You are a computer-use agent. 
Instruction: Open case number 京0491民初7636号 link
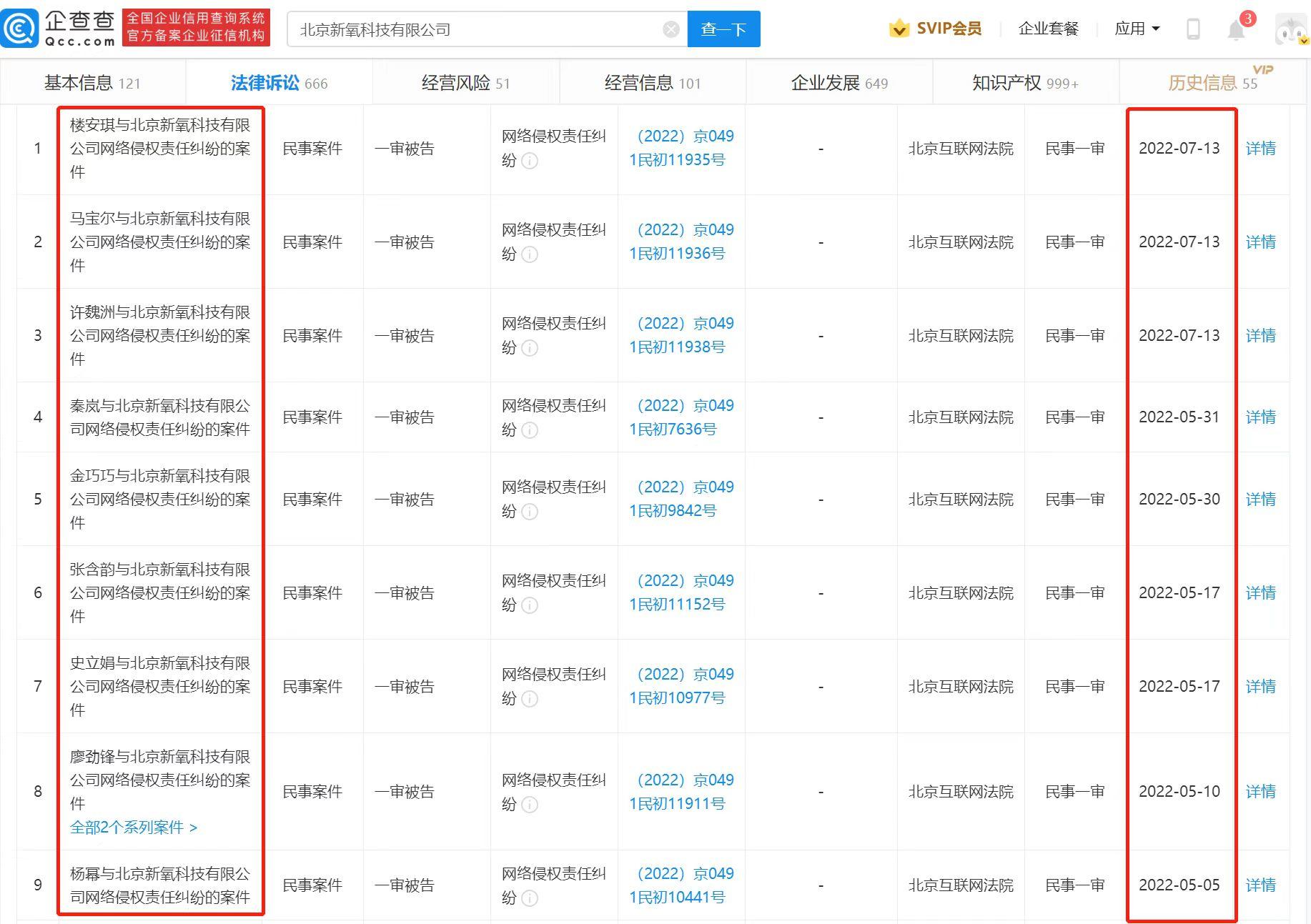tap(681, 417)
